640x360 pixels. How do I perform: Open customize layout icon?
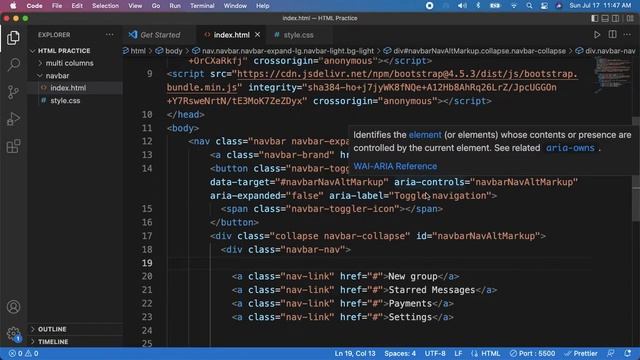click(630, 18)
